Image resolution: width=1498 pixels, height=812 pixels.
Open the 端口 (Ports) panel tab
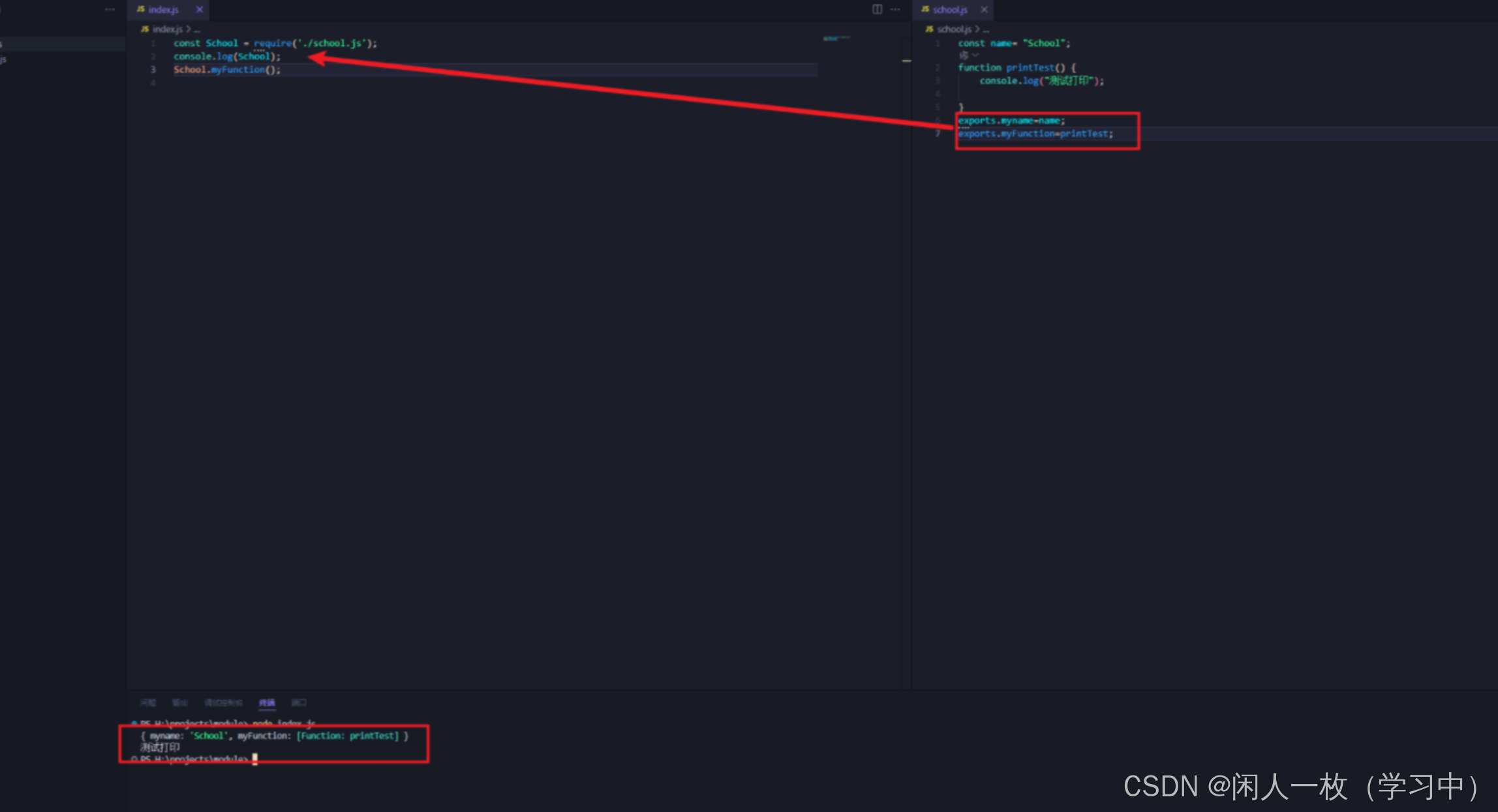(299, 702)
